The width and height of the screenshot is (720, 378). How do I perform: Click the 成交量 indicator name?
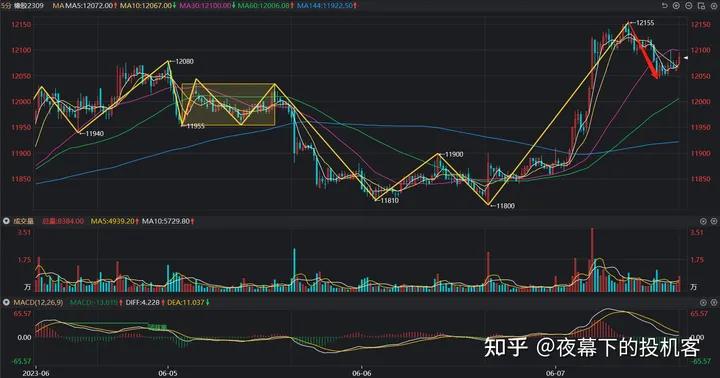[22, 221]
